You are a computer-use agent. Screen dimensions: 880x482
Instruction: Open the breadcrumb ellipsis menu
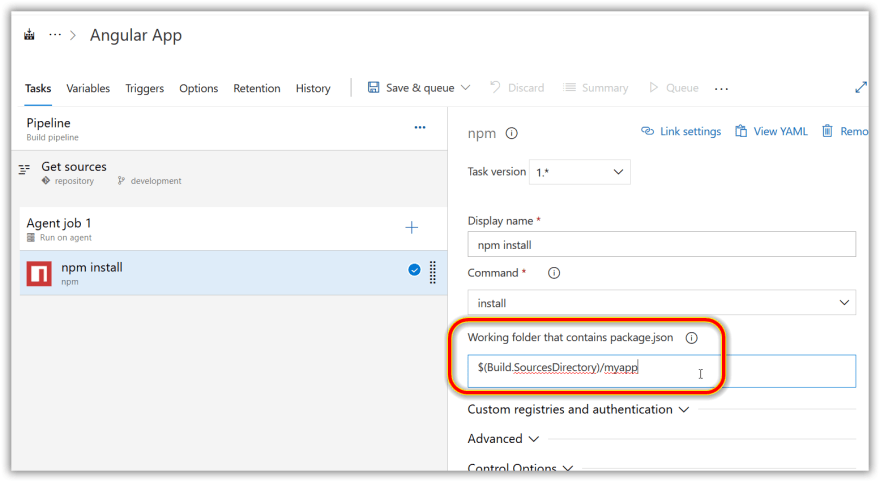(54, 35)
